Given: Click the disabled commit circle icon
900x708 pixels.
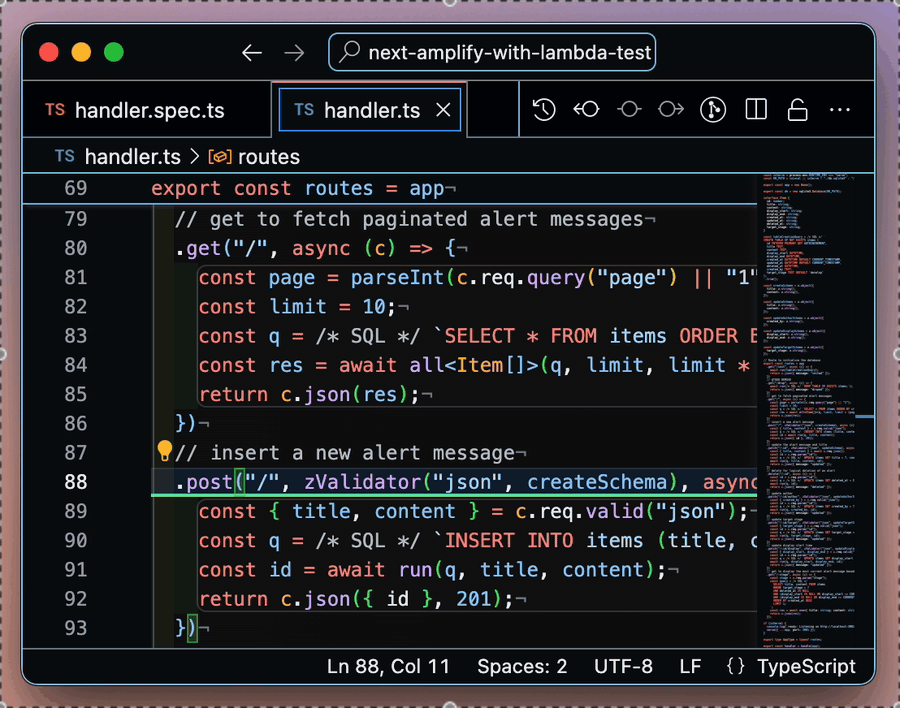Looking at the screenshot, I should point(629,109).
